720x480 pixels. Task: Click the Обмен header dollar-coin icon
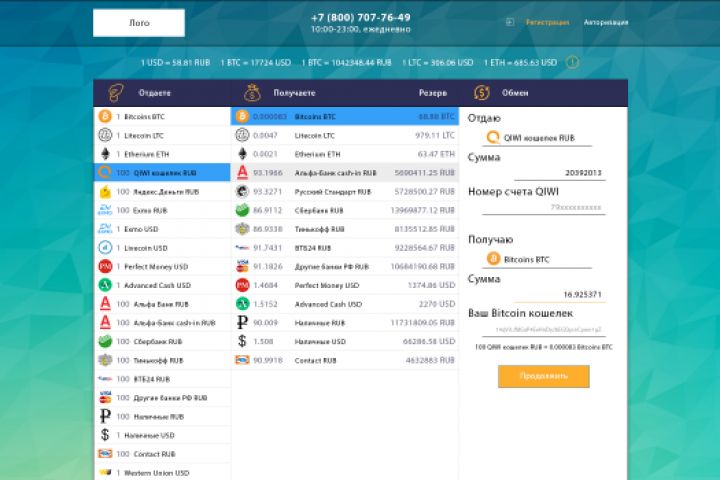(481, 93)
